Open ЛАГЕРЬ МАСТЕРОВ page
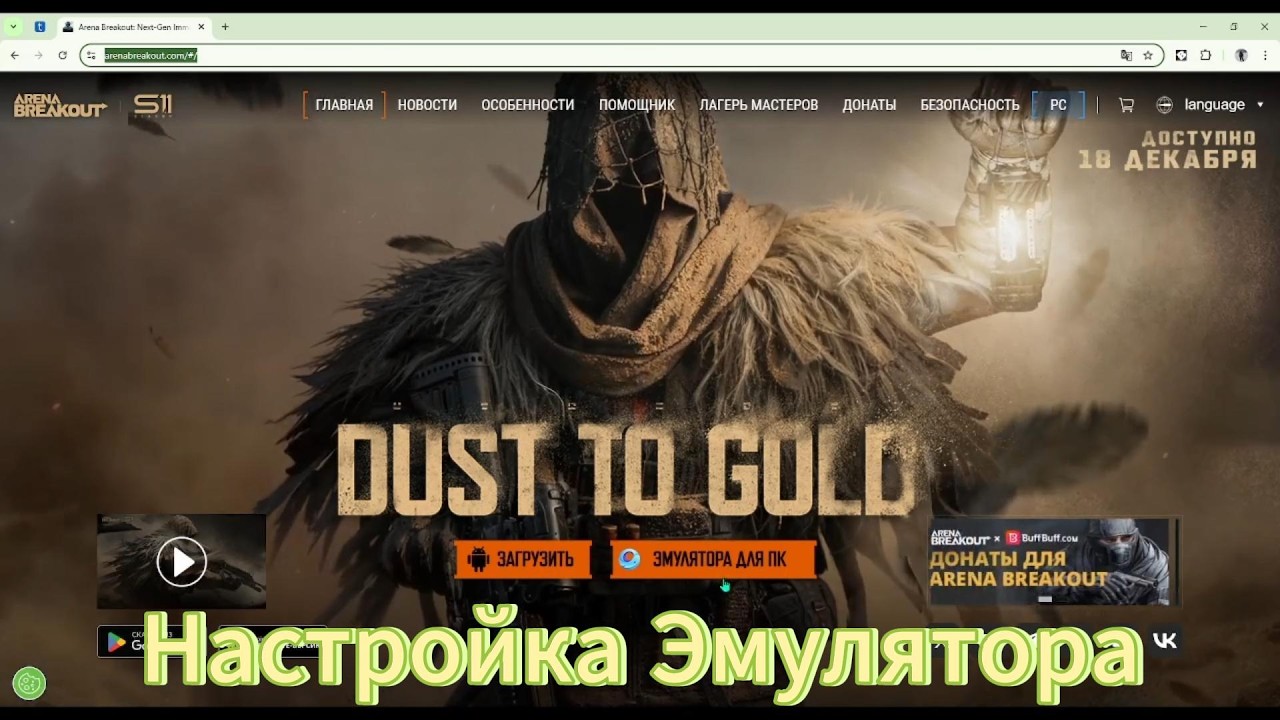This screenshot has width=1280, height=720. pyautogui.click(x=759, y=105)
